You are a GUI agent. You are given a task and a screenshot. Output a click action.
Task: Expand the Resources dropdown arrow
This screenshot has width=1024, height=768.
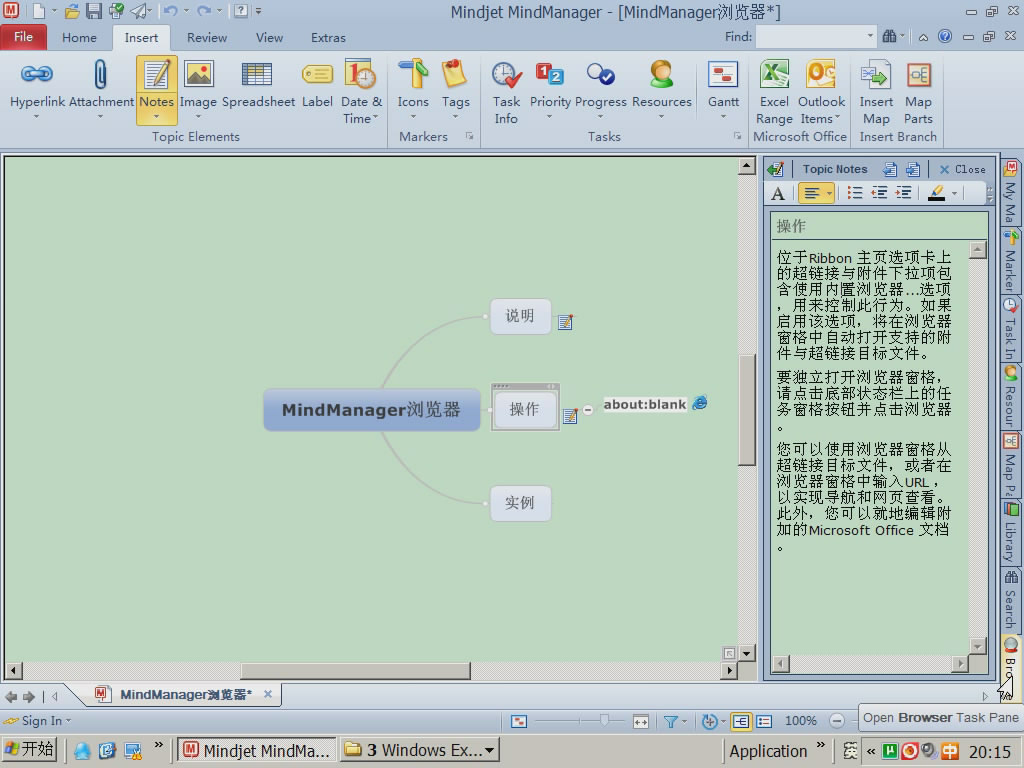point(662,117)
